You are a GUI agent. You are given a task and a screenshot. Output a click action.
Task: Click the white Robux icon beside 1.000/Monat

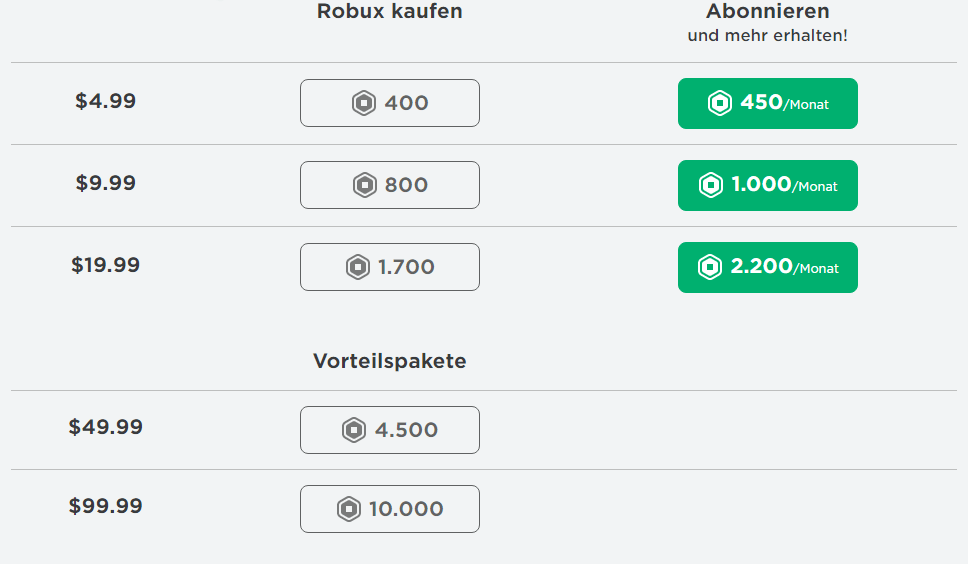coord(711,185)
